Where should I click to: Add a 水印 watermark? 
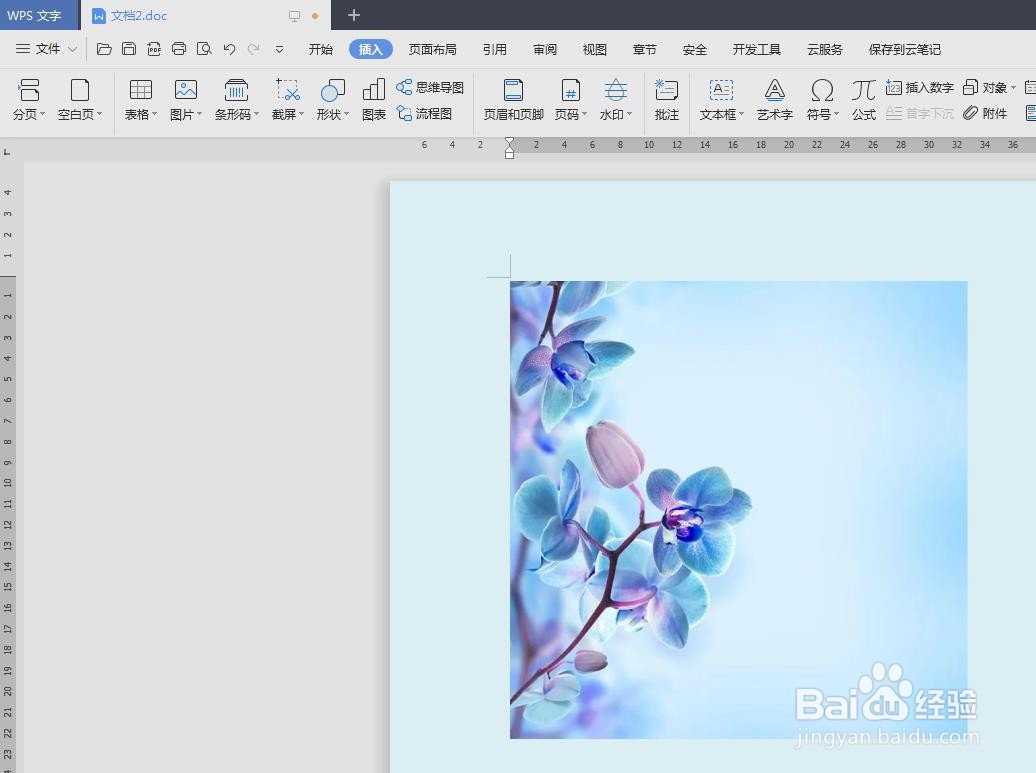coord(616,100)
